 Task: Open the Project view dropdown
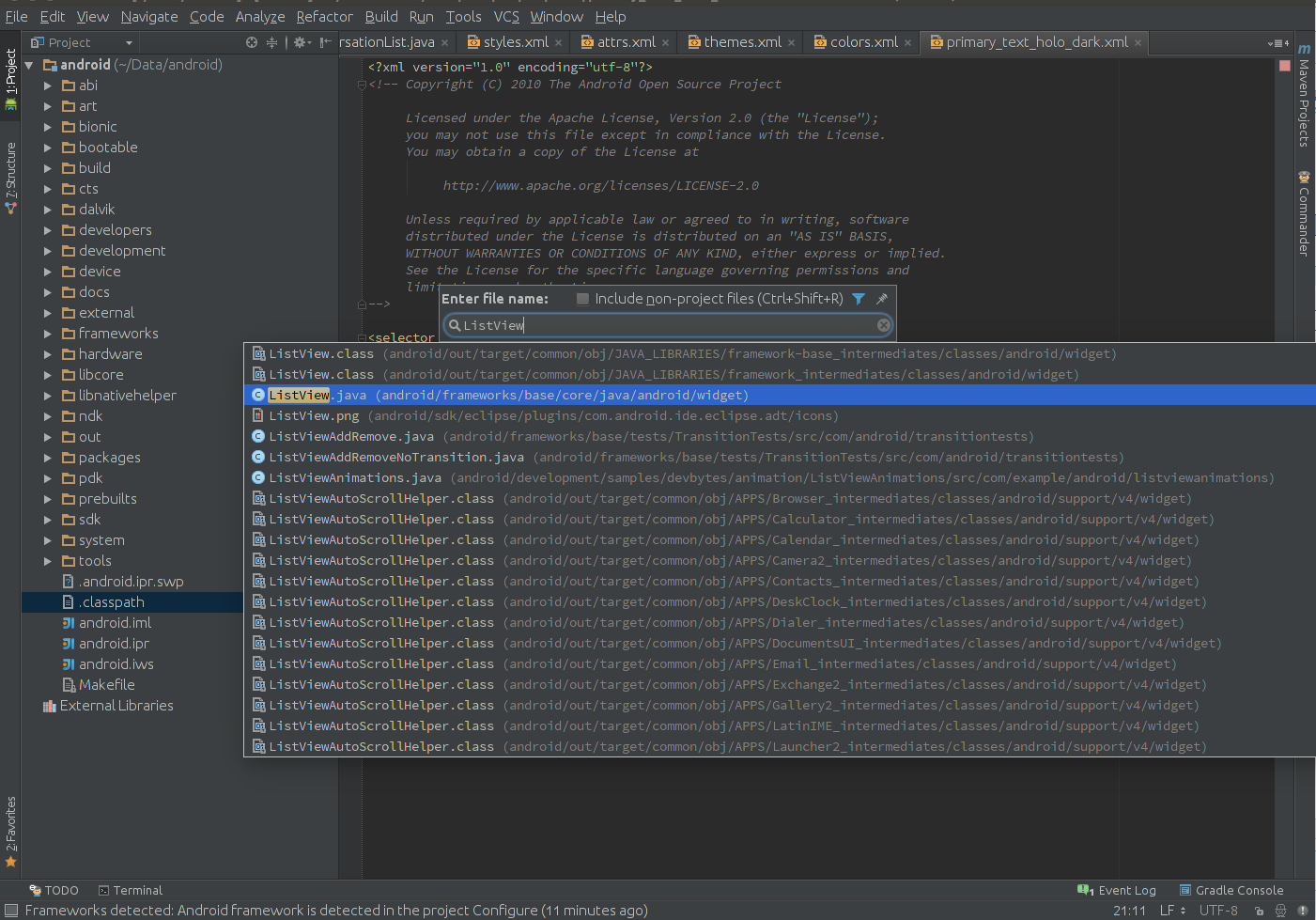(x=129, y=42)
